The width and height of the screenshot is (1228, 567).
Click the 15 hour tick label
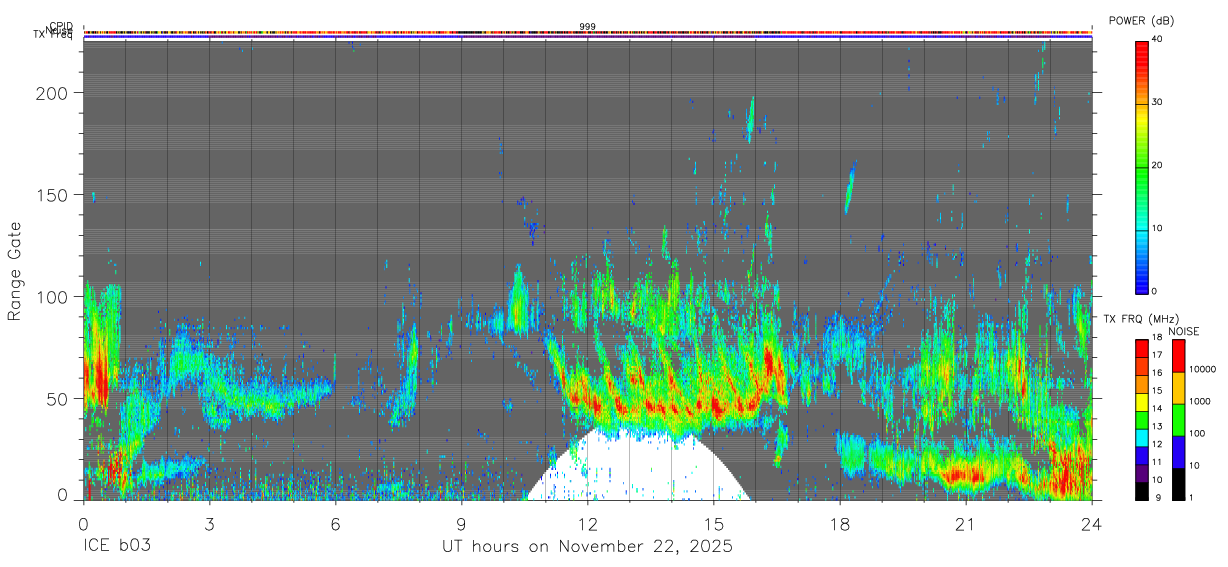(714, 524)
